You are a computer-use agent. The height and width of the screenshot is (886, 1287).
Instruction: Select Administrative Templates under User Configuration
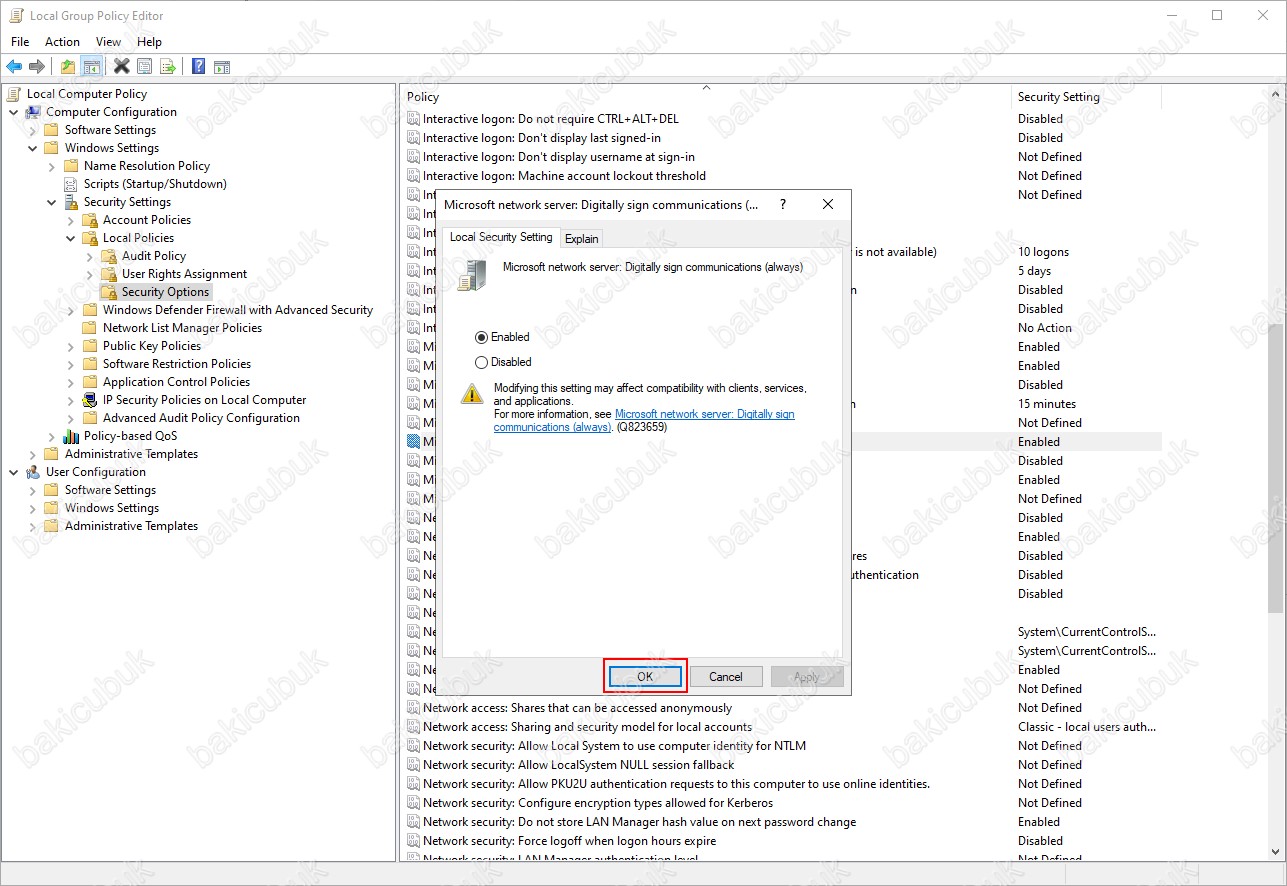(x=131, y=526)
